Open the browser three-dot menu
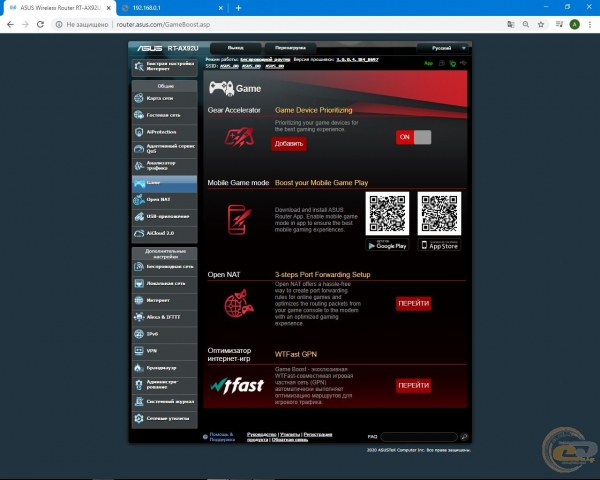600x480 pixels. coord(590,24)
